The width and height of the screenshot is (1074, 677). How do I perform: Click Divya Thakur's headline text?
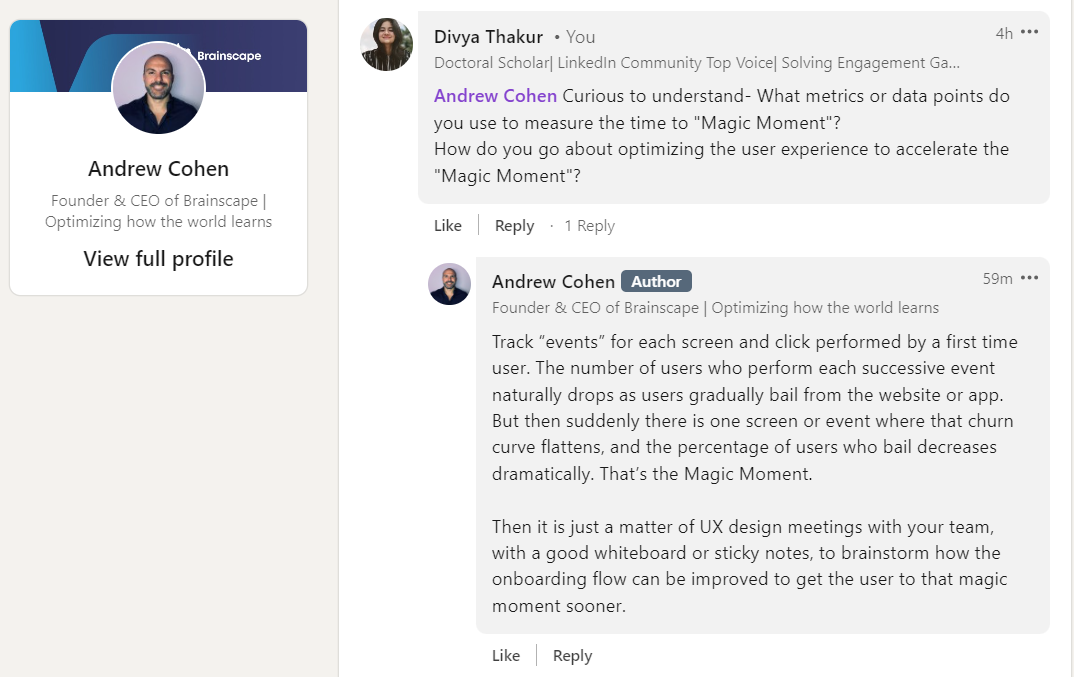coord(697,63)
